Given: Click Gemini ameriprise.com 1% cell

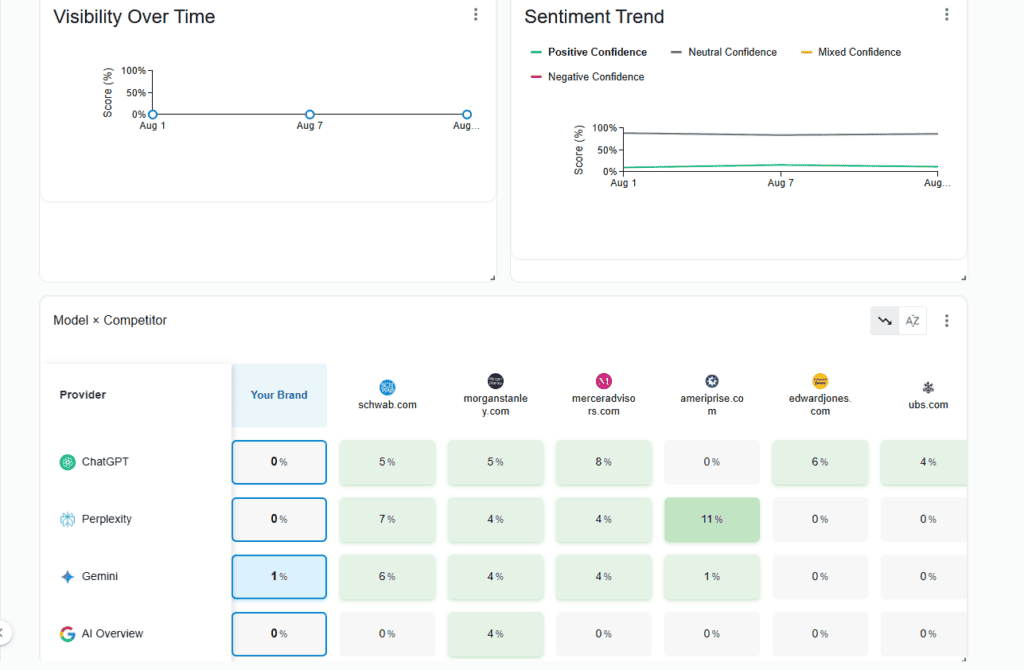Looking at the screenshot, I should pos(712,577).
